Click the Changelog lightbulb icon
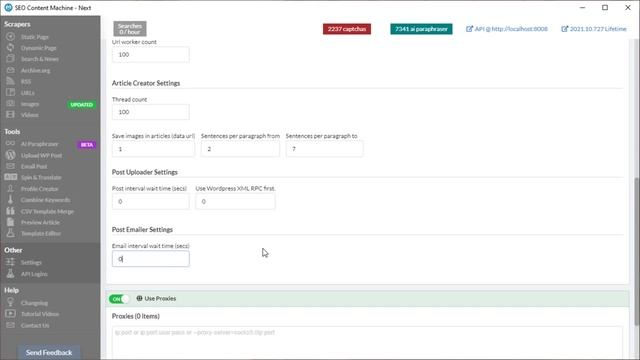The width and height of the screenshot is (640, 360). [x=10, y=302]
